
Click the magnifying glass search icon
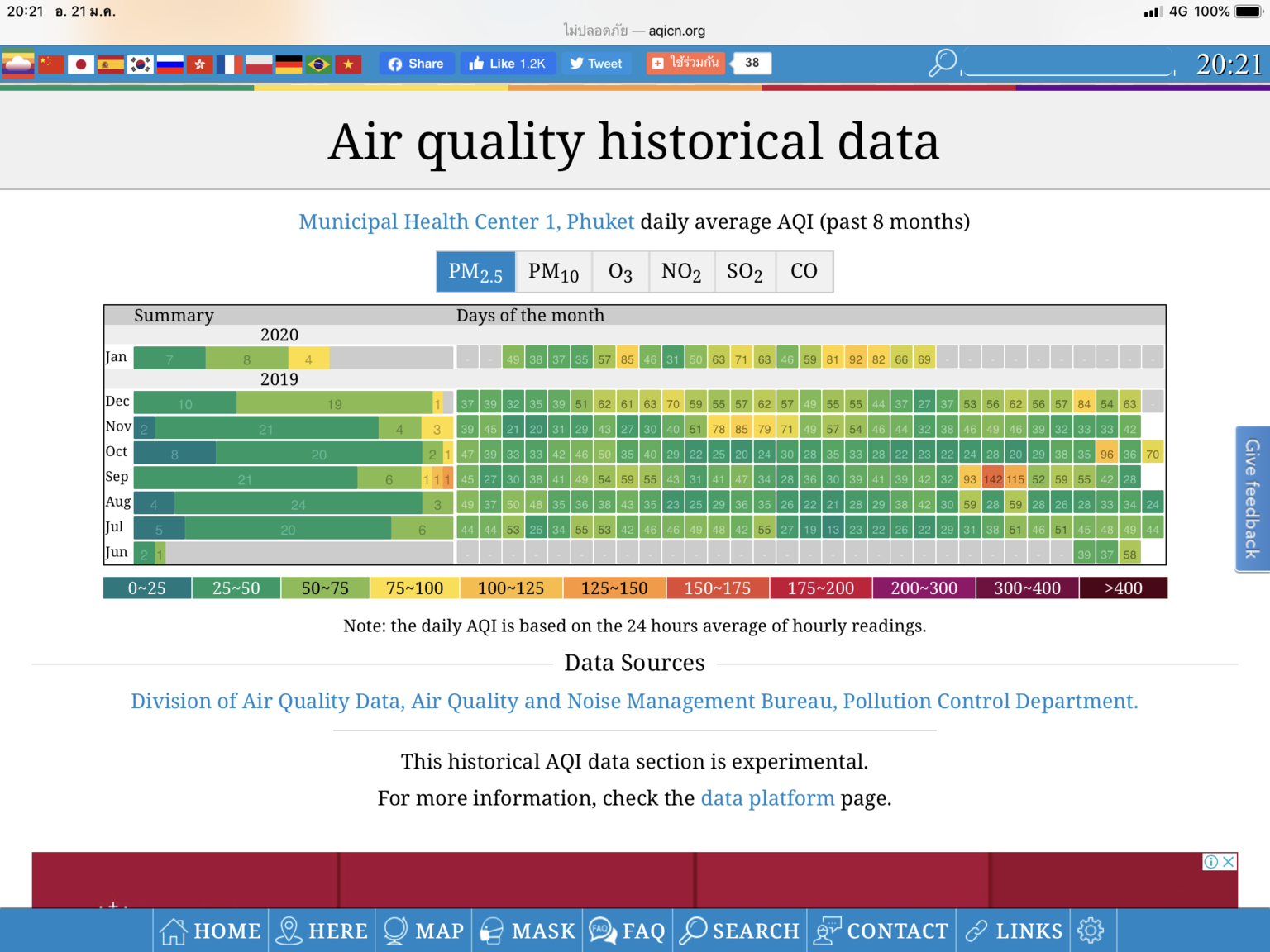pos(943,63)
